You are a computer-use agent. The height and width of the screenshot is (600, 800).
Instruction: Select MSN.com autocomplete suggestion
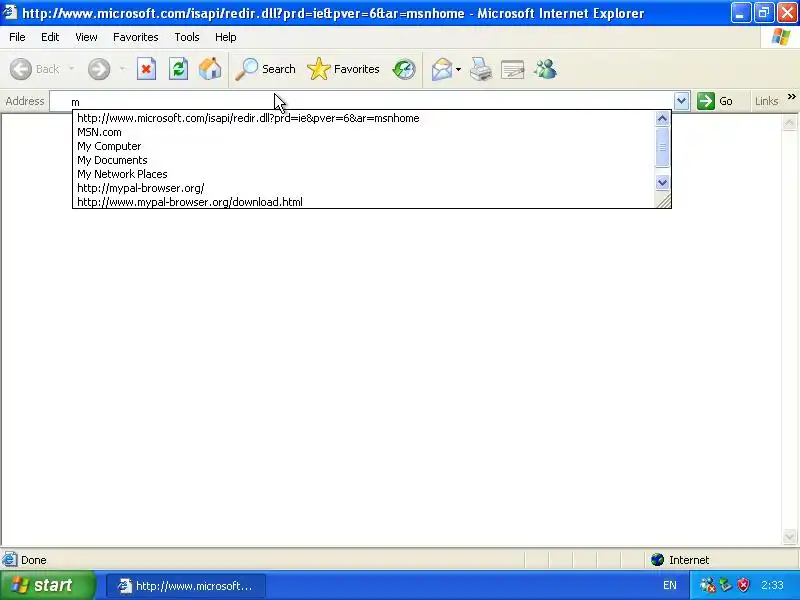tap(363, 132)
